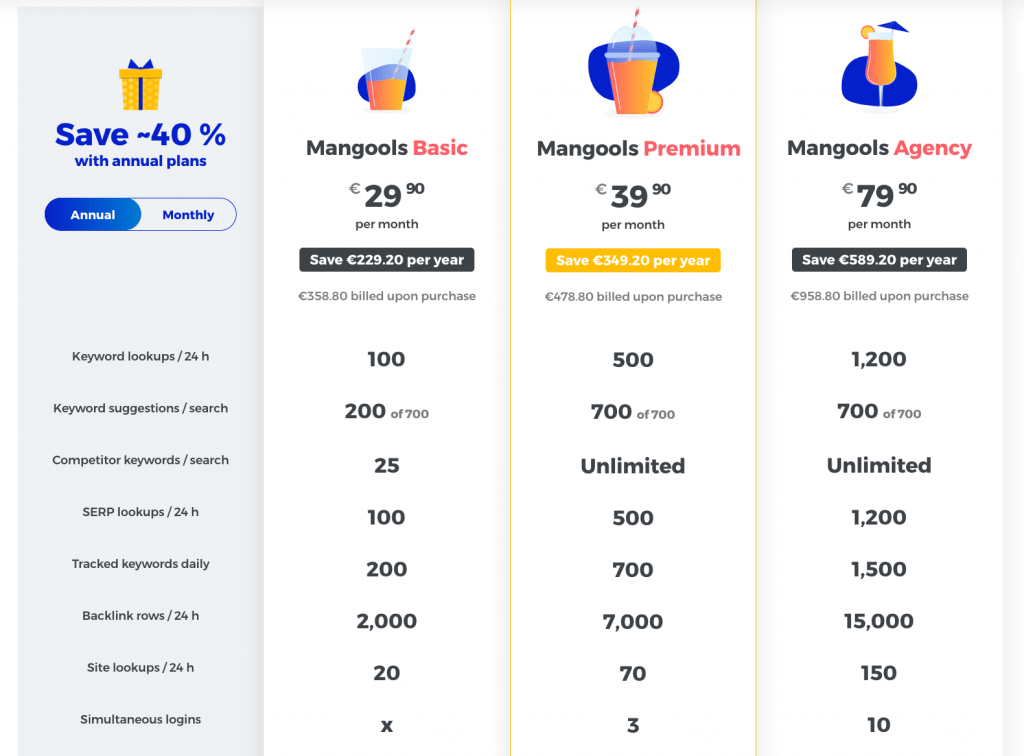Click the Mangools Basic plan title

pos(387,148)
